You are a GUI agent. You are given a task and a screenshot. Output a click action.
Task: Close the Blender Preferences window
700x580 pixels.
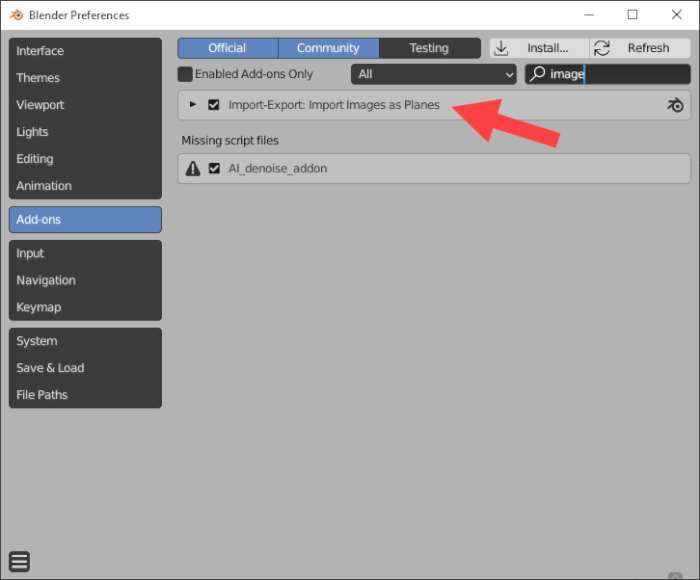coord(676,15)
